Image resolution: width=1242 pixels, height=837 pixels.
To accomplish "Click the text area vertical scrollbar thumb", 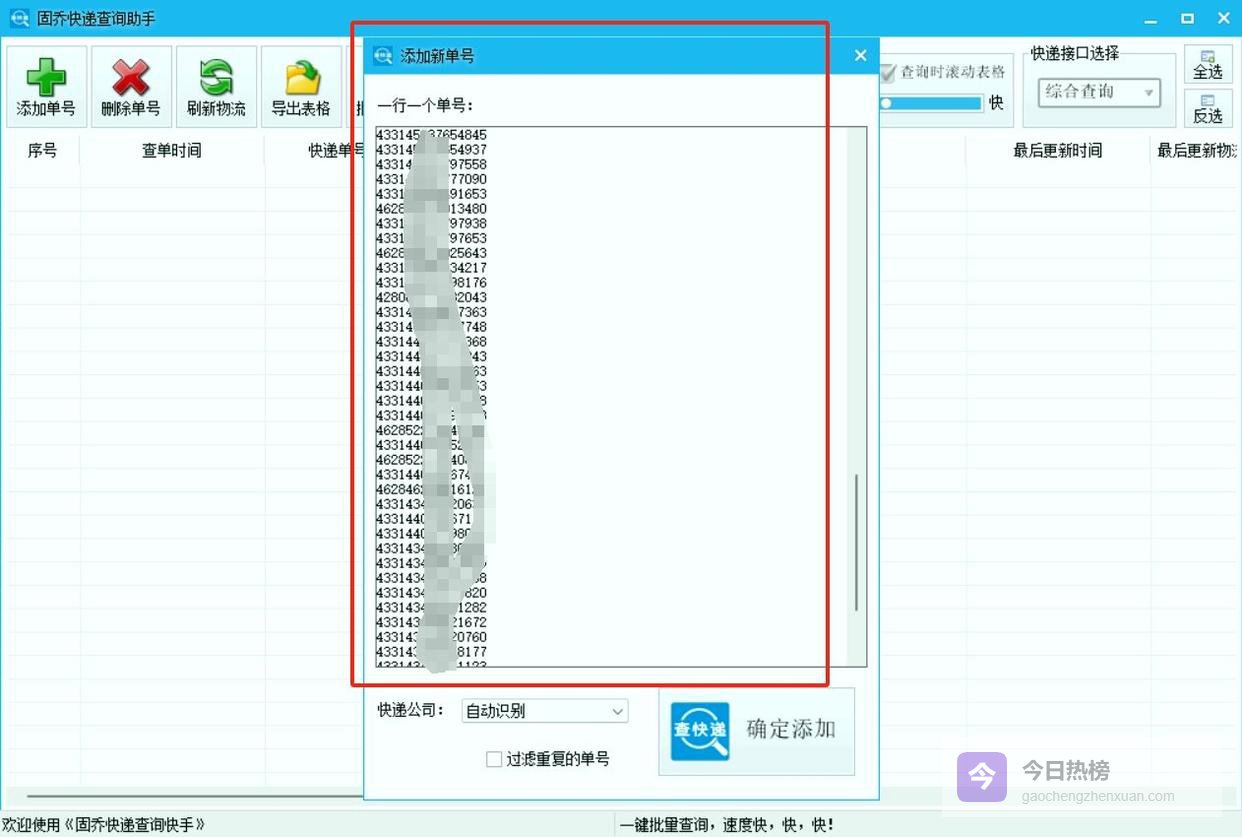I will pos(857,542).
